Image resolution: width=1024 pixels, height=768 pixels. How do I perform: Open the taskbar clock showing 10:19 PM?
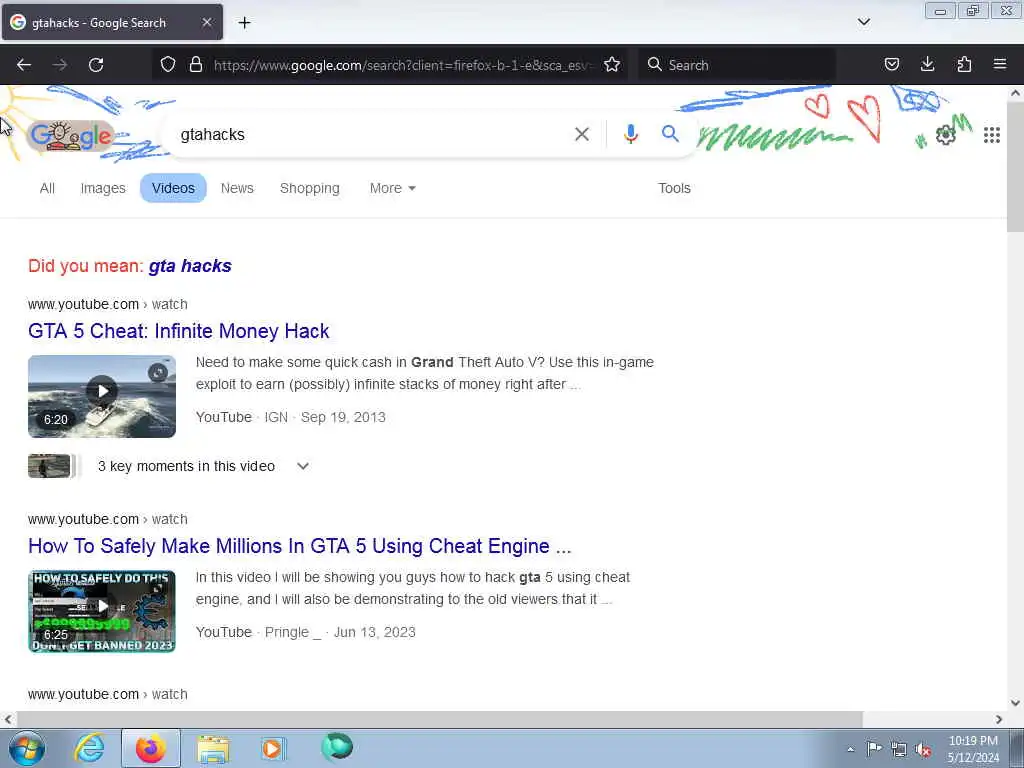pos(973,749)
